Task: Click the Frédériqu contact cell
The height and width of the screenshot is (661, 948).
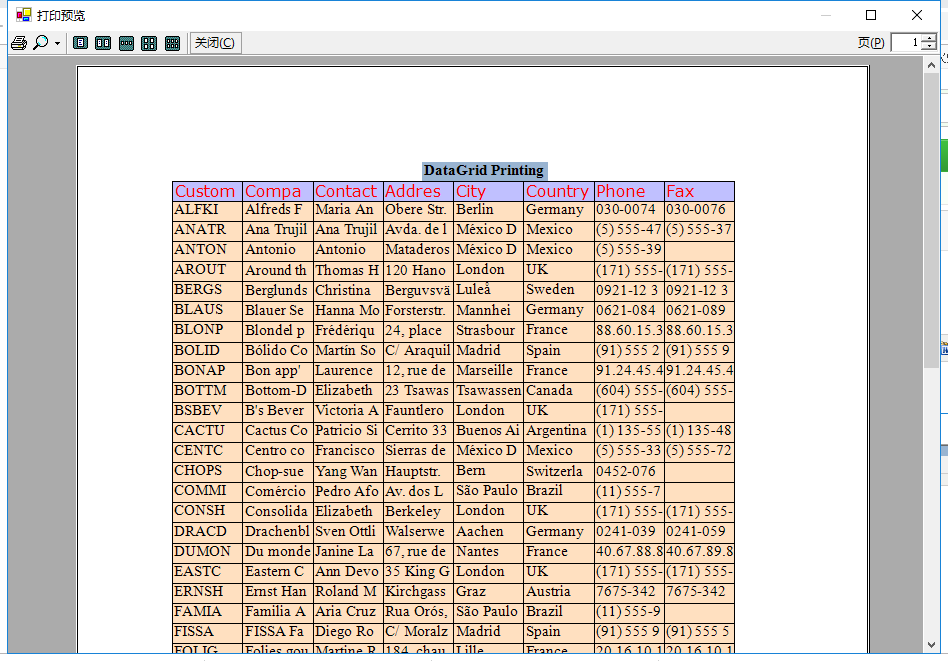Action: pyautogui.click(x=348, y=330)
